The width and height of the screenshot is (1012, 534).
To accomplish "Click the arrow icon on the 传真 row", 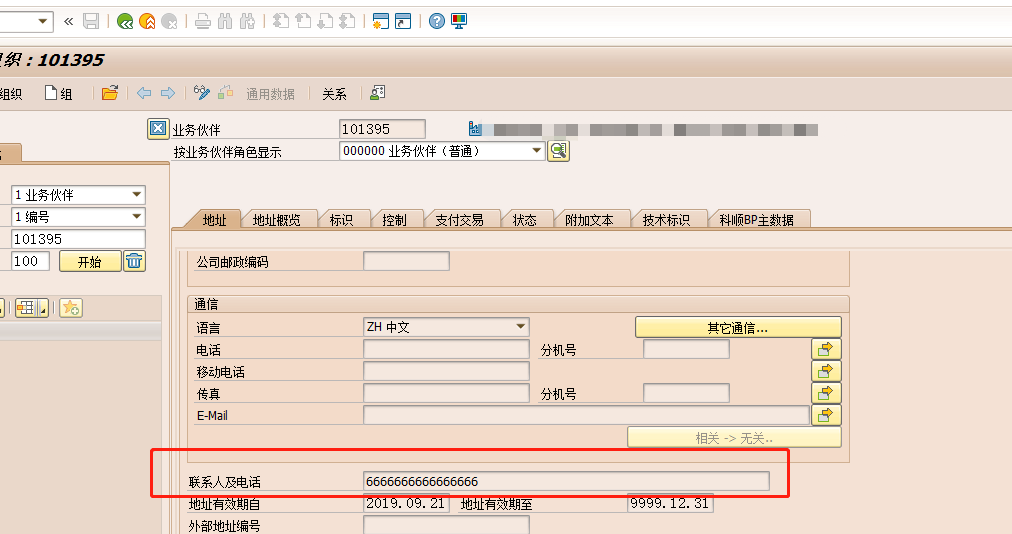I will click(x=825, y=393).
